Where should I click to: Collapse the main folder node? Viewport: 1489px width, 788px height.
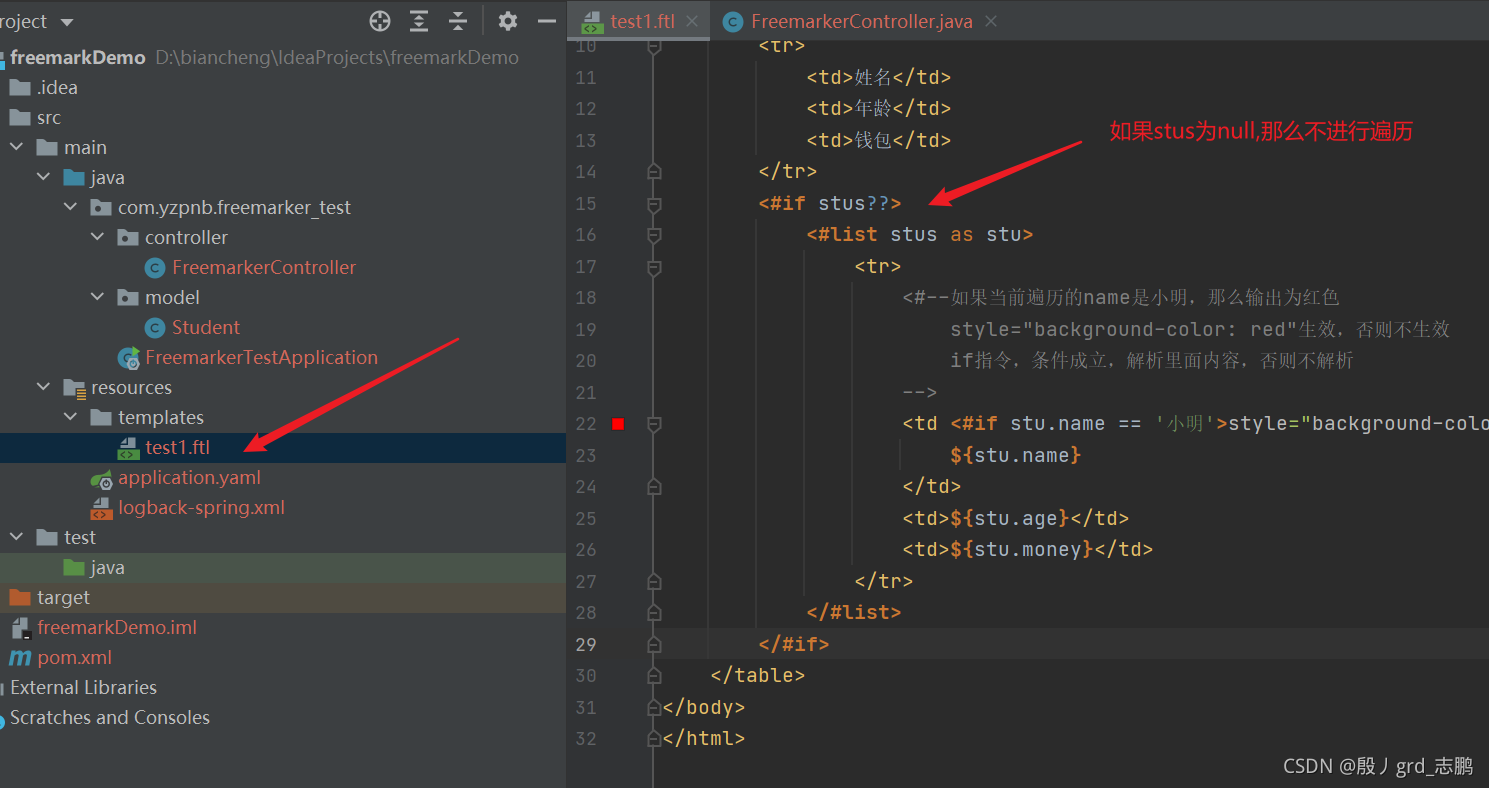(x=17, y=147)
